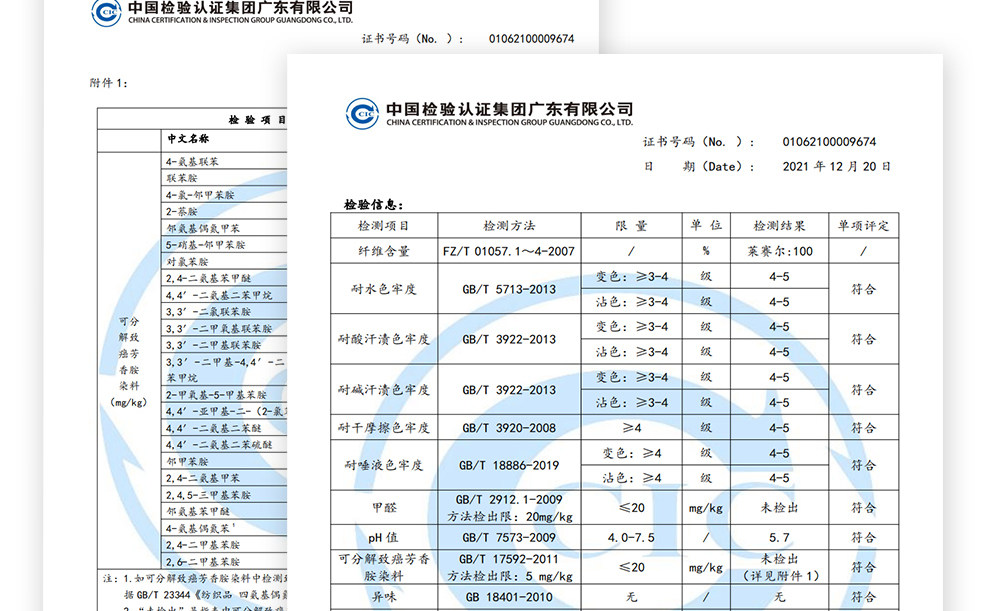Viewport: 1000px width, 611px height.
Task: Select method GB/T 2912.1-2009
Action: tap(509, 499)
